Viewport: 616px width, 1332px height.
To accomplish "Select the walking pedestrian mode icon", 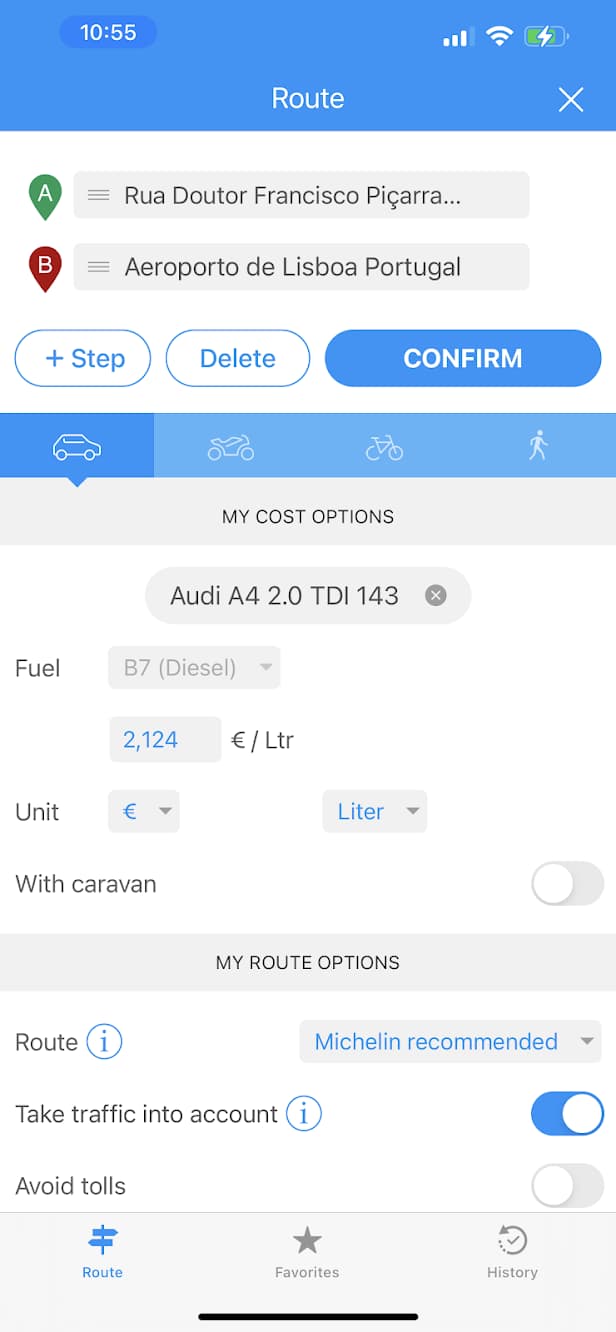I will (539, 445).
